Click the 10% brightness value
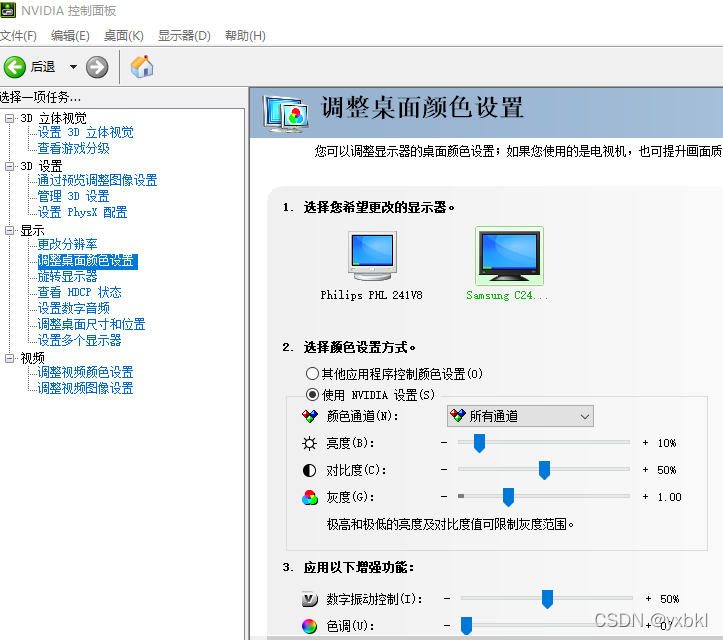This screenshot has width=723, height=640. [667, 443]
